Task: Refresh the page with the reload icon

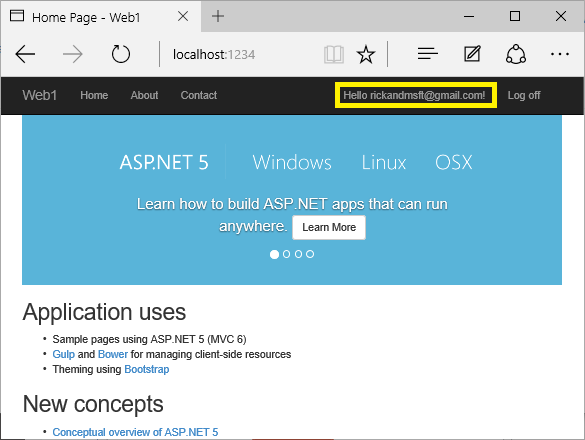Action: (x=121, y=54)
